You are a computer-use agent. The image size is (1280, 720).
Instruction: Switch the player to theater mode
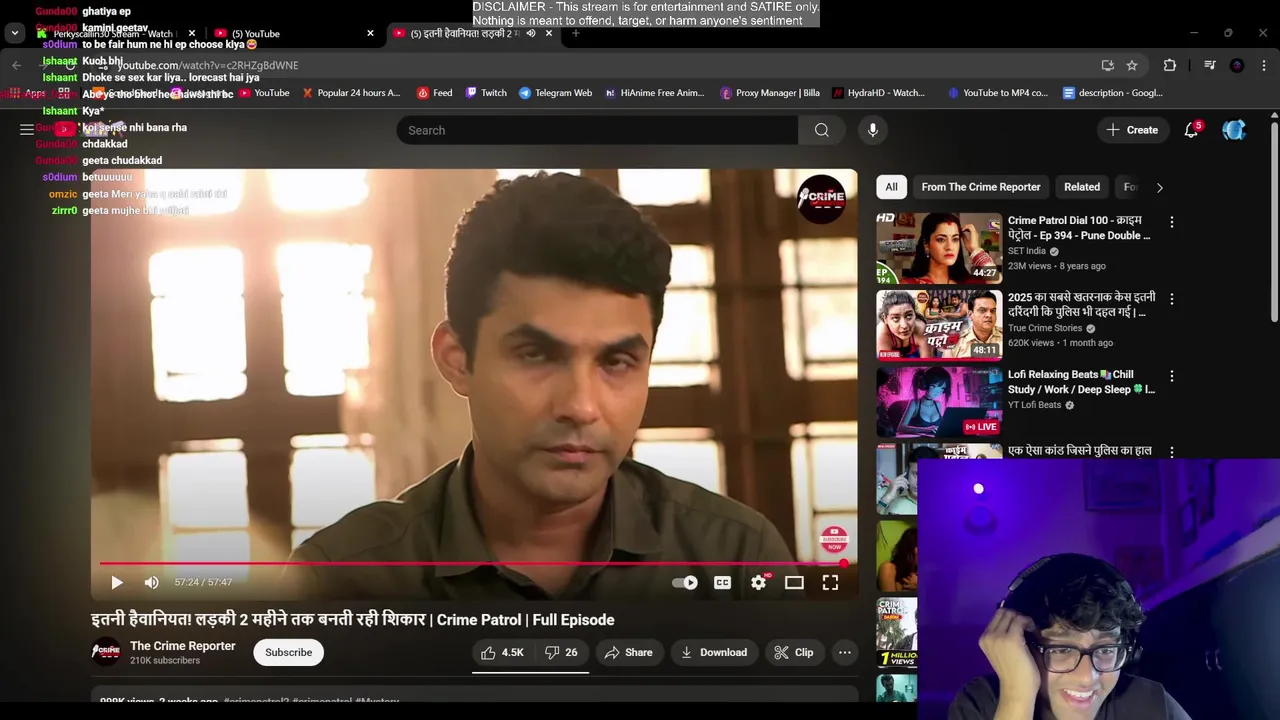point(794,582)
